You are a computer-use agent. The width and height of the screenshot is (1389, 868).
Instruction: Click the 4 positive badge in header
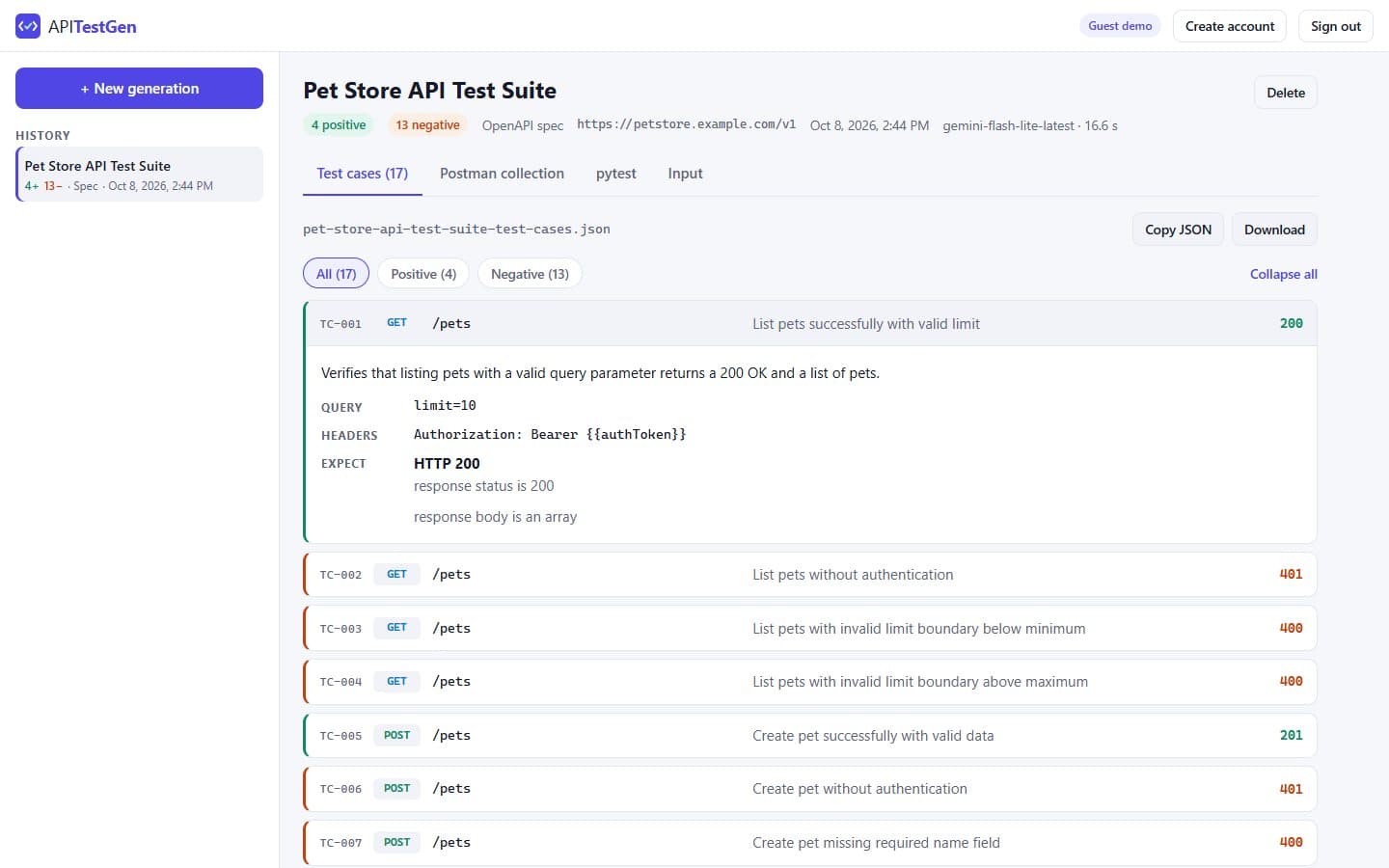tap(339, 125)
